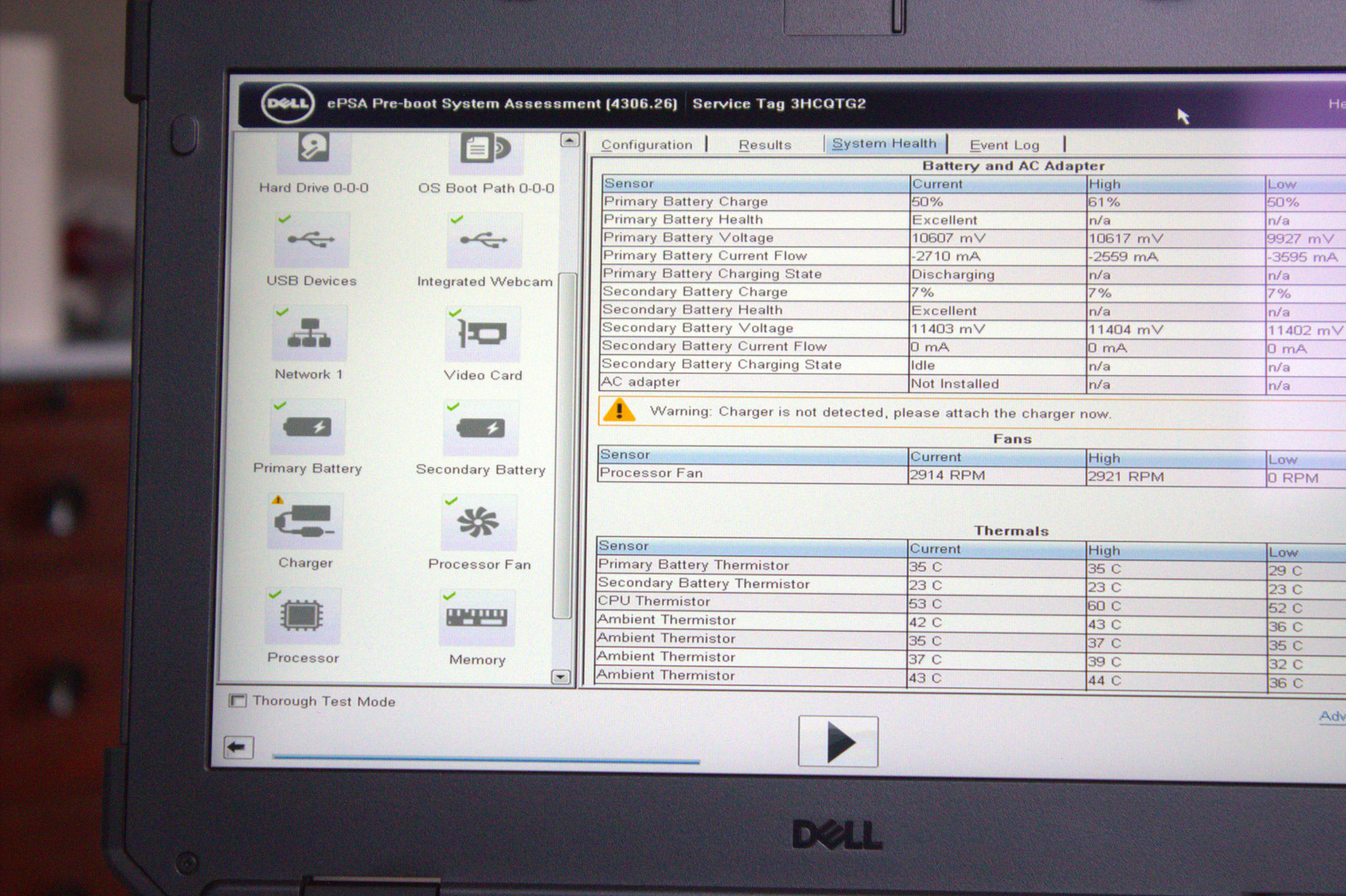The width and height of the screenshot is (1346, 896).
Task: Click the charger not detected warning message
Action: tap(880, 412)
